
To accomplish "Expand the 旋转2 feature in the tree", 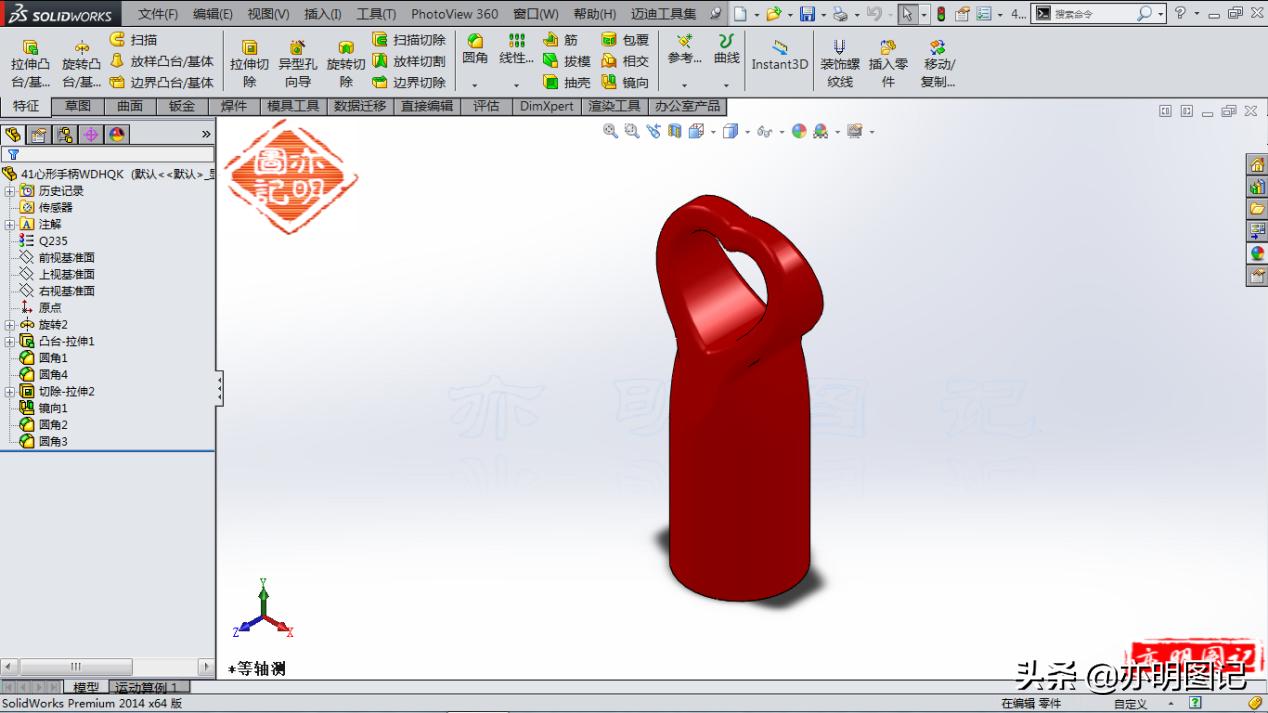I will (x=9, y=324).
